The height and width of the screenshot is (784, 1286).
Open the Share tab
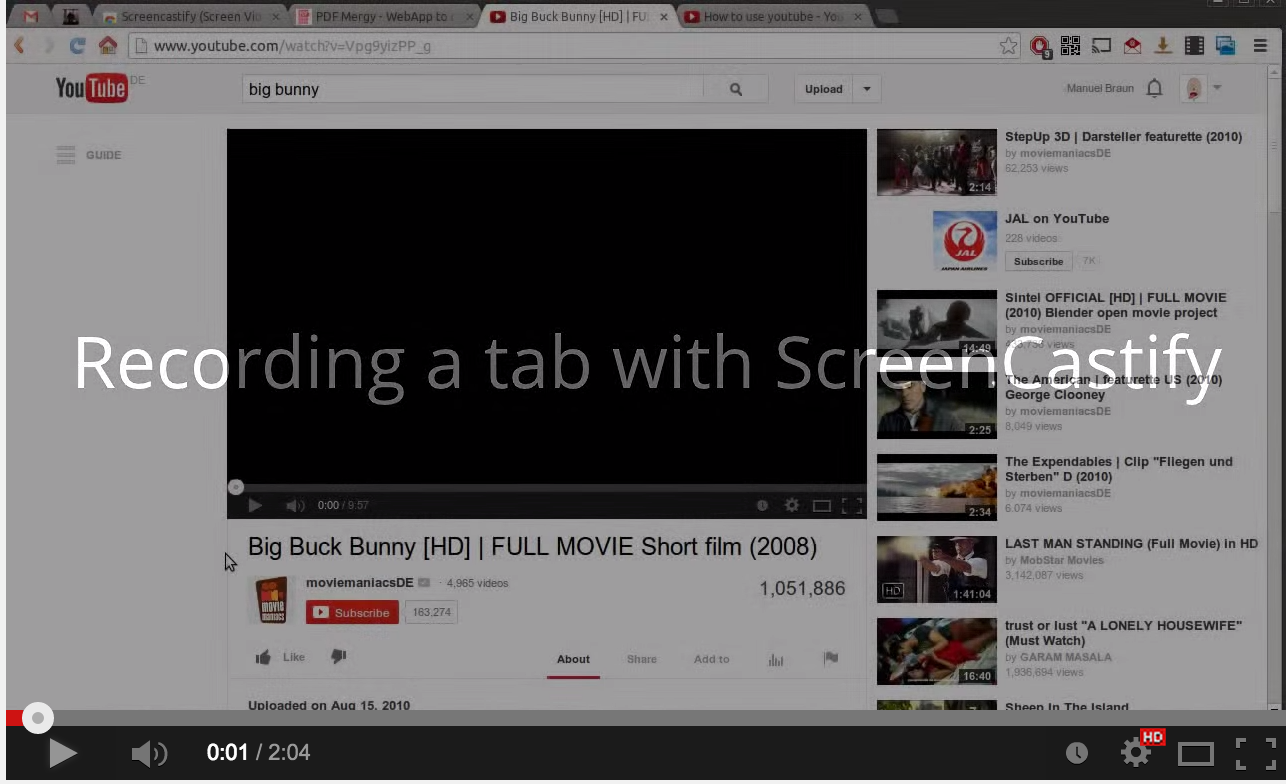(x=642, y=659)
